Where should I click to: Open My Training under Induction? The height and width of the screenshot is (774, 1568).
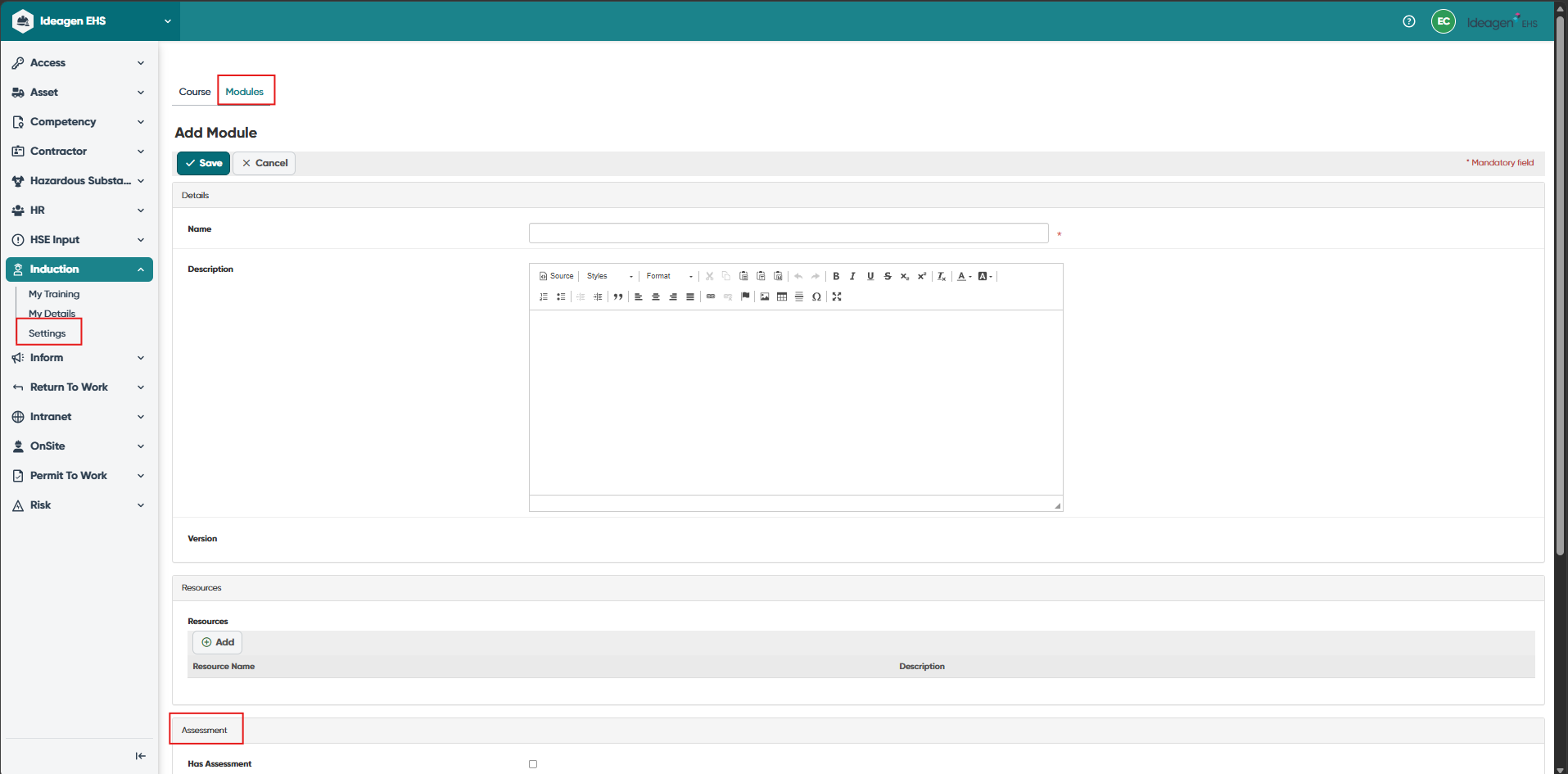click(x=54, y=294)
